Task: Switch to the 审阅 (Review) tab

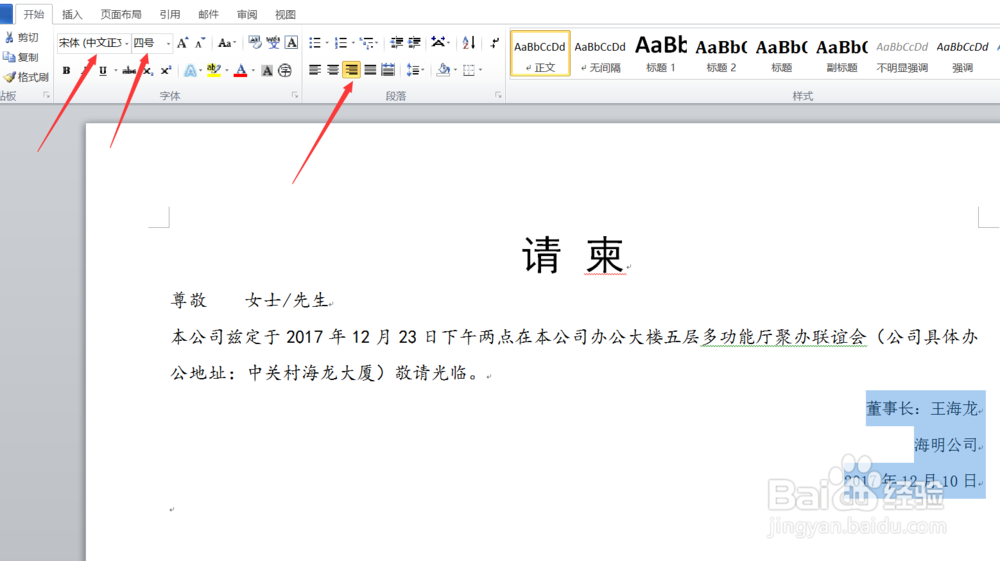Action: (247, 14)
